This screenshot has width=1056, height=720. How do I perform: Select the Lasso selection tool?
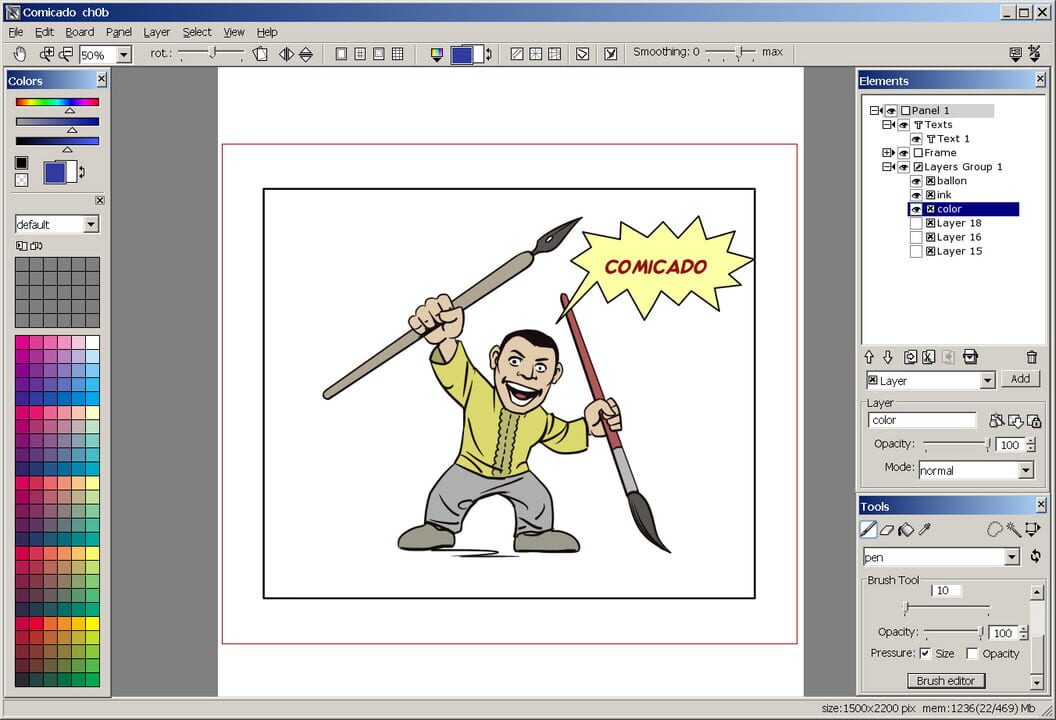tap(996, 530)
